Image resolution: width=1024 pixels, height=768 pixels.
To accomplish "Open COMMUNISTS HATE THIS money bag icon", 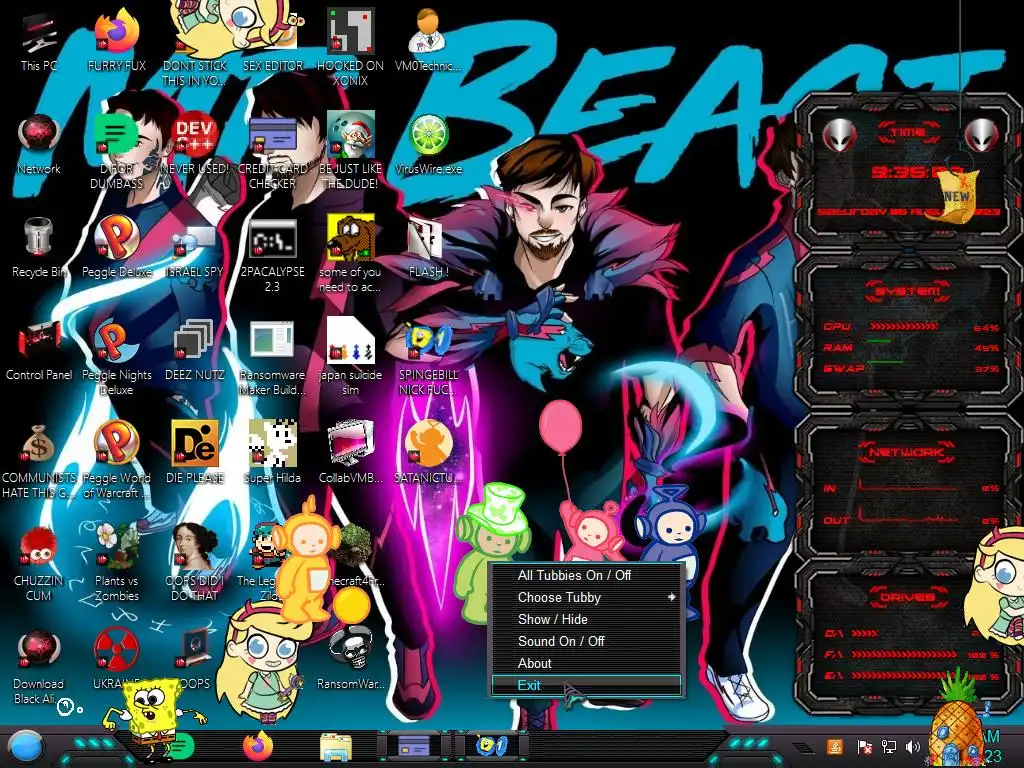I will coord(39,462).
